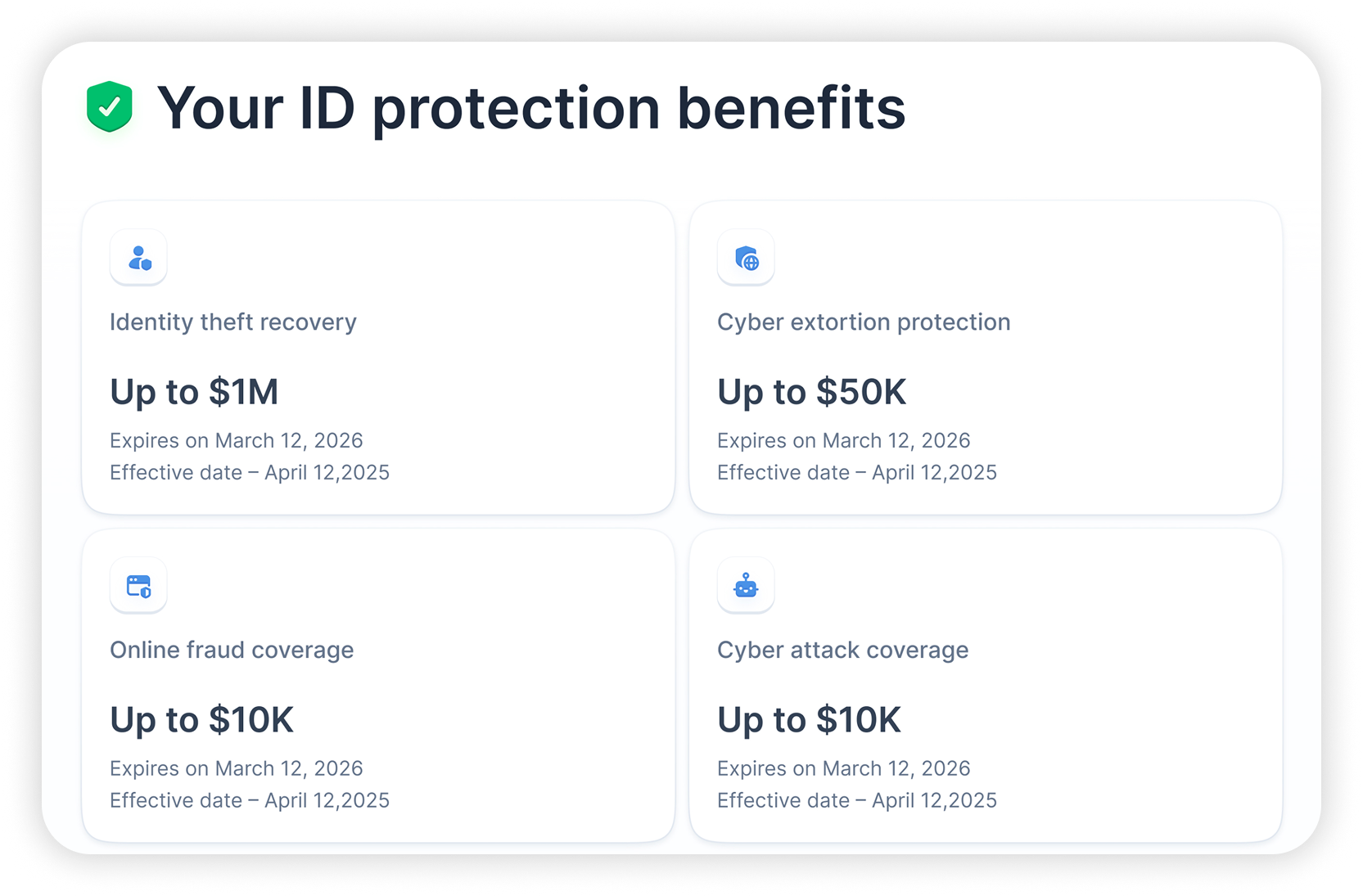Select the Cyber extortion protection label

[x=864, y=322]
